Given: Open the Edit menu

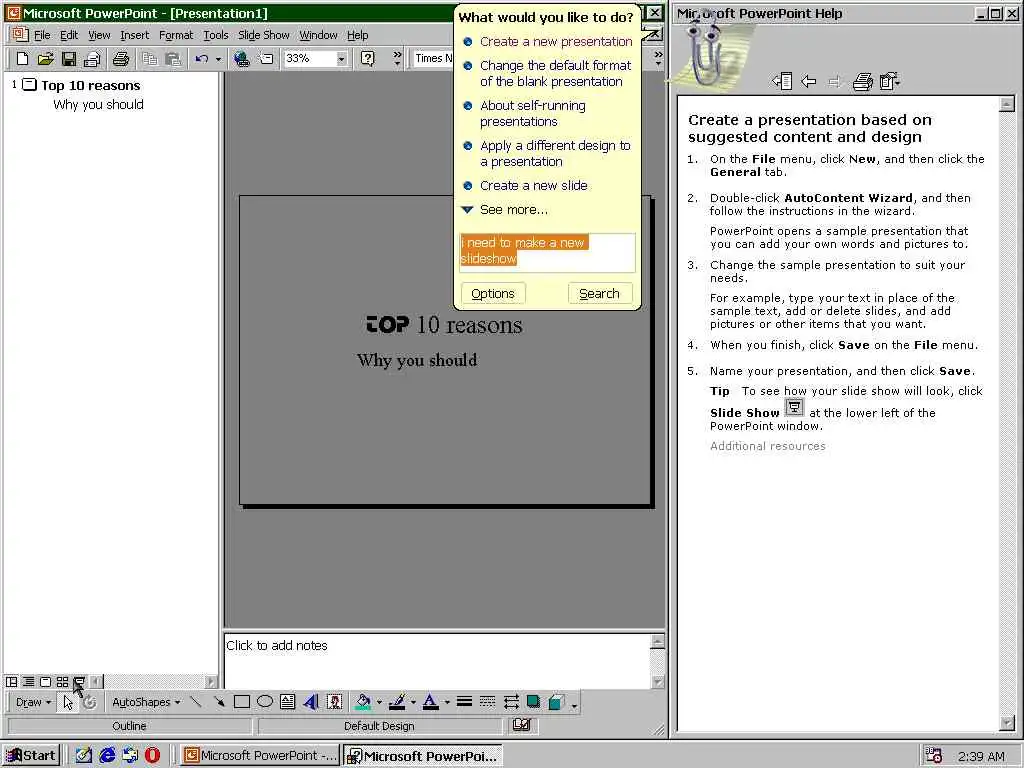Looking at the screenshot, I should 69,35.
